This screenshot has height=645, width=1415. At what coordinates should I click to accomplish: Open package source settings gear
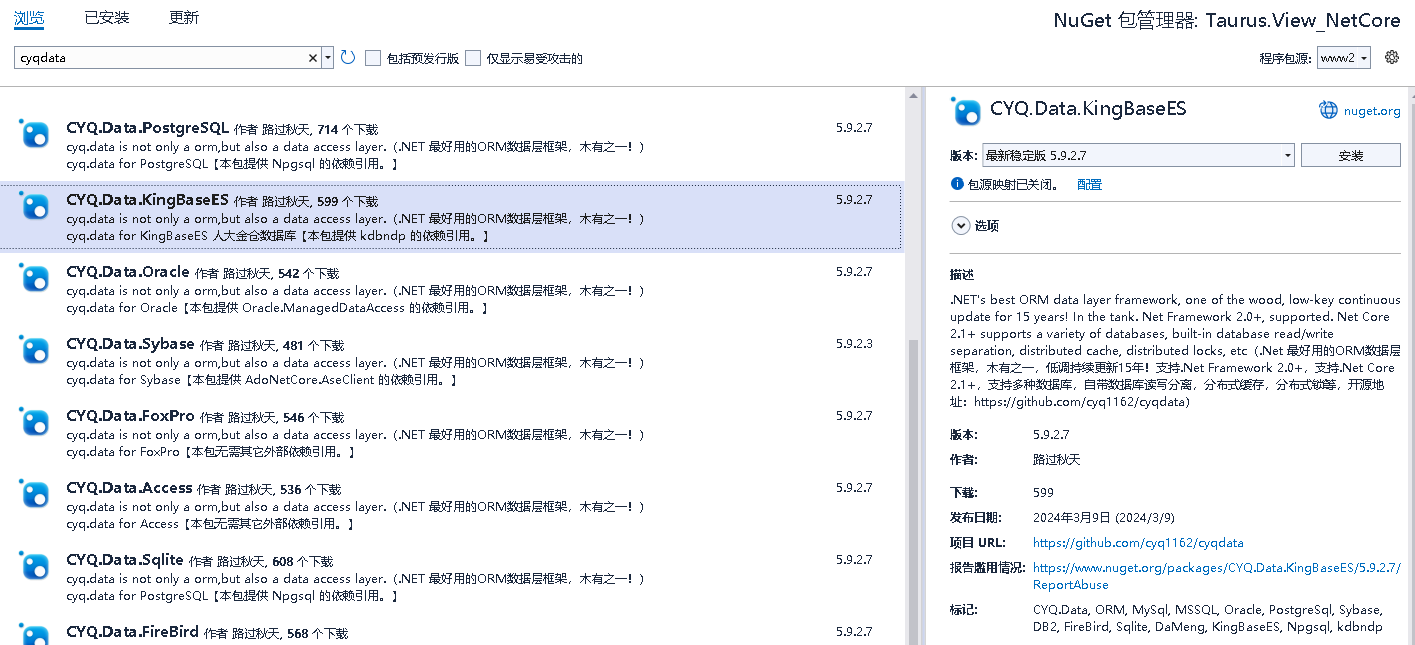click(x=1391, y=57)
